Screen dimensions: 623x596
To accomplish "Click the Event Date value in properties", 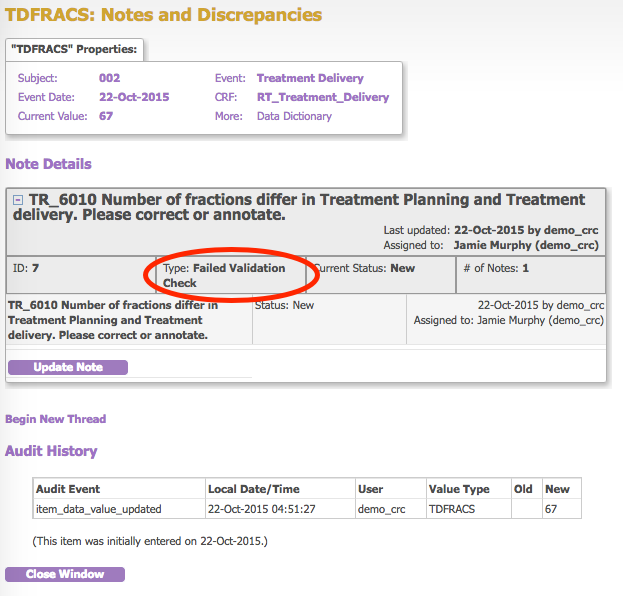I will (133, 97).
